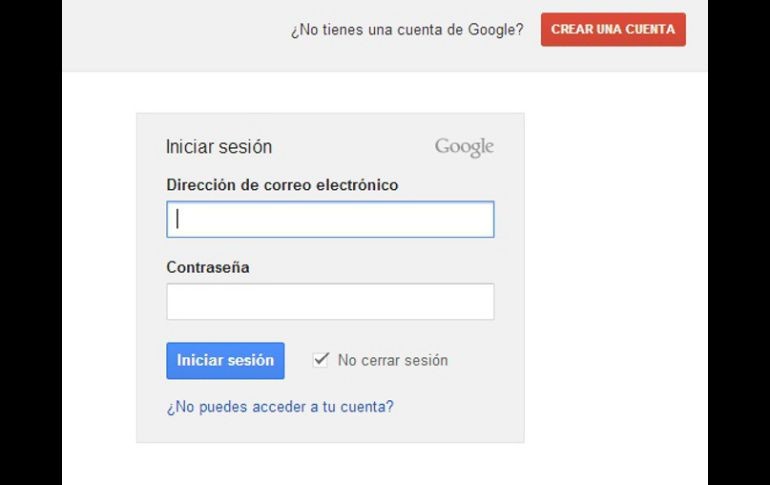Uncheck the No cerrar sesión checkbox
The height and width of the screenshot is (485, 770).
[321, 360]
